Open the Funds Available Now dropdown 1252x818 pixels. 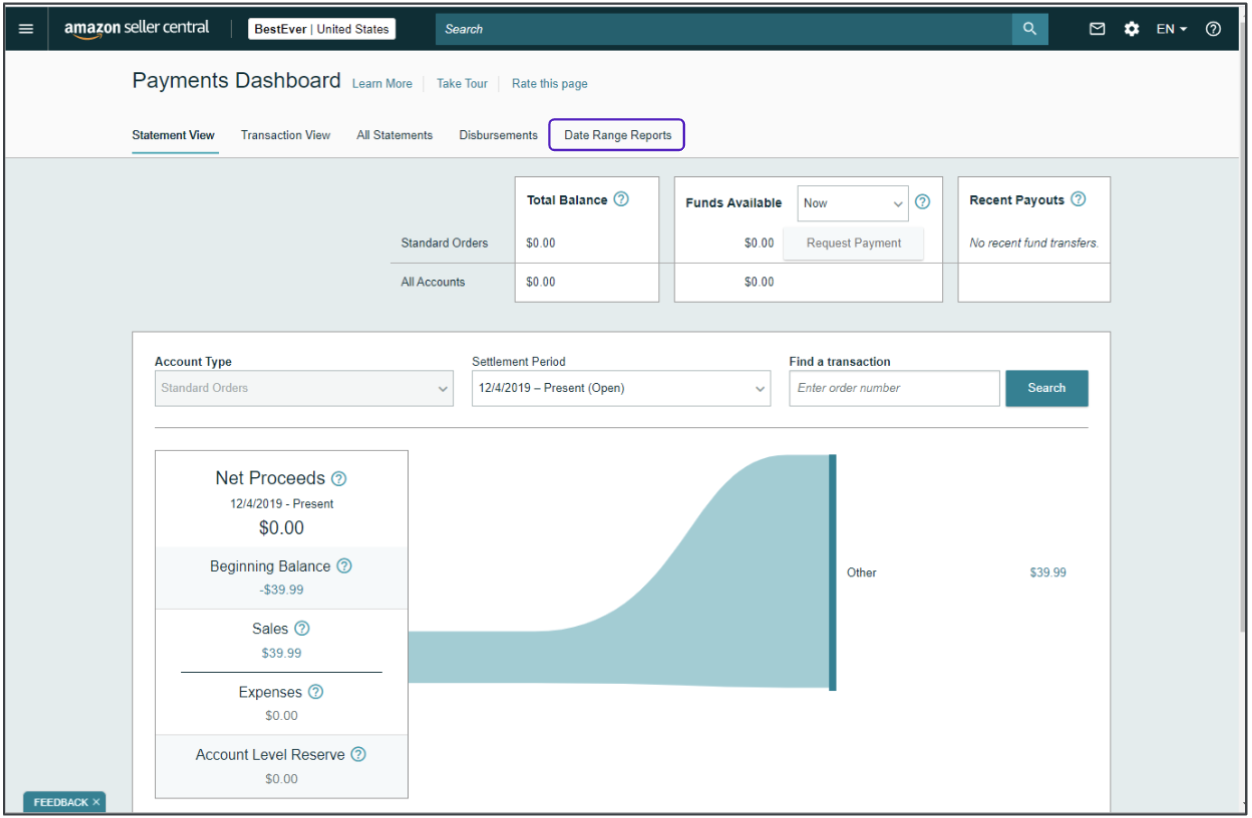852,203
